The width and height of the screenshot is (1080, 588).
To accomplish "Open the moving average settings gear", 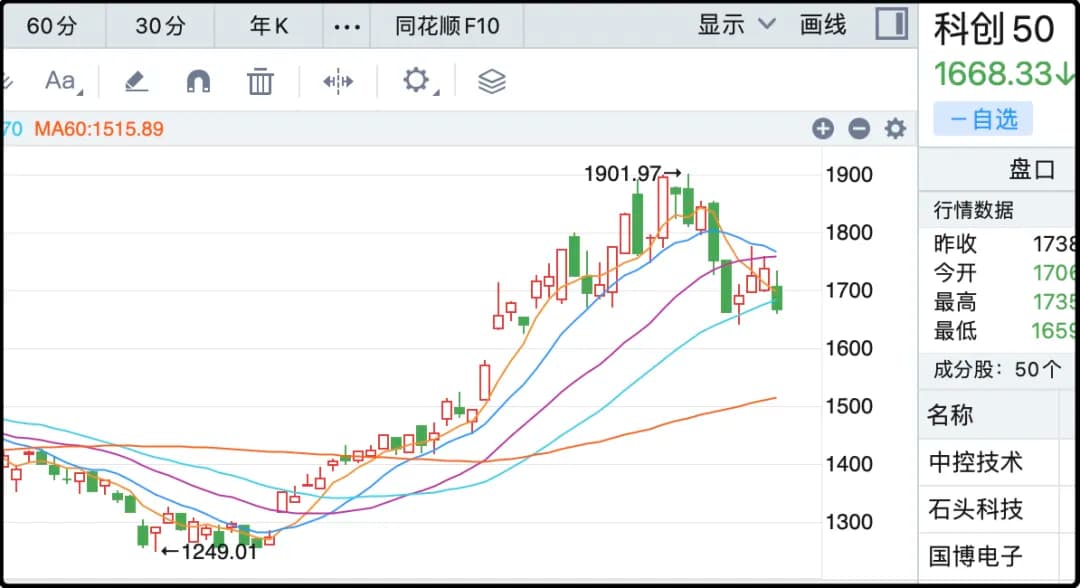I will click(895, 128).
